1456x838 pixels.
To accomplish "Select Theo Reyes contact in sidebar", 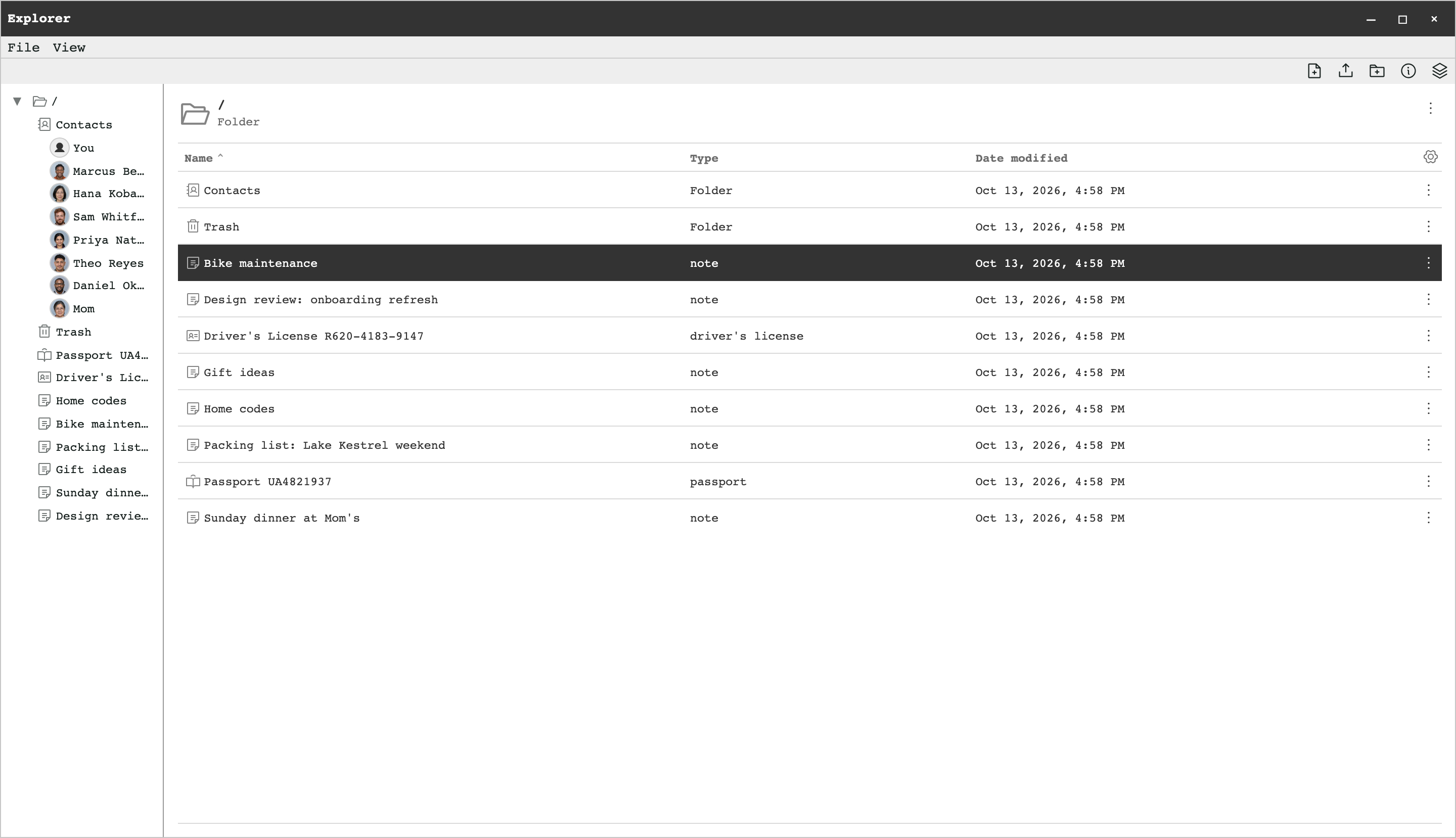I will [108, 263].
